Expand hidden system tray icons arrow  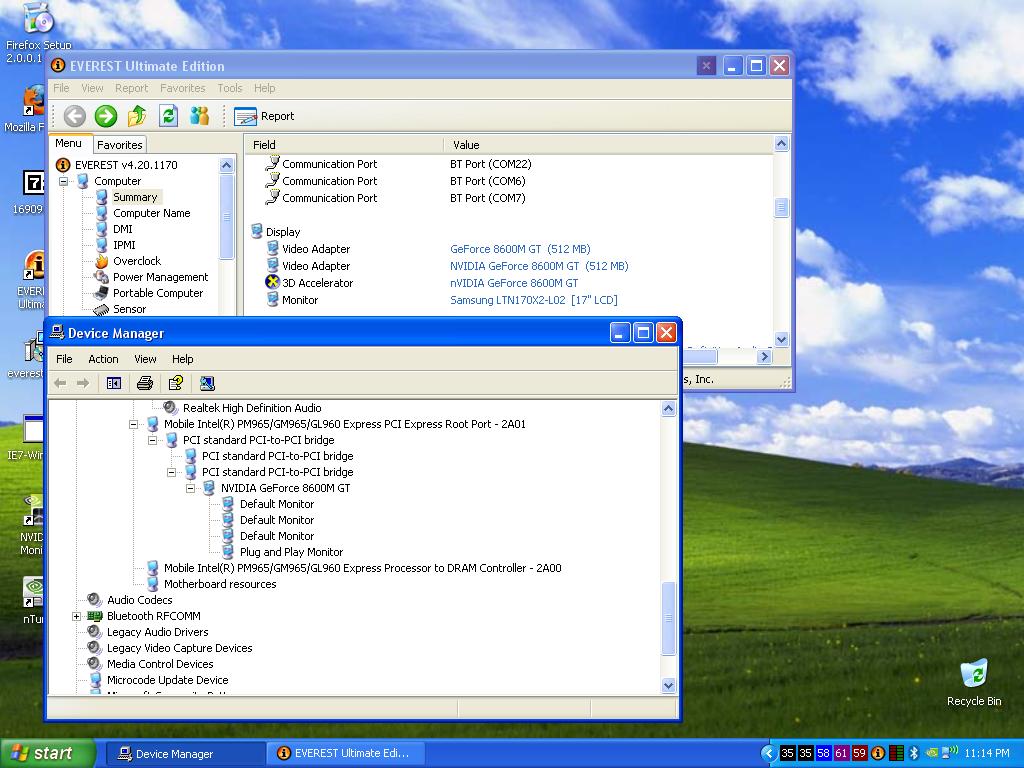(769, 753)
